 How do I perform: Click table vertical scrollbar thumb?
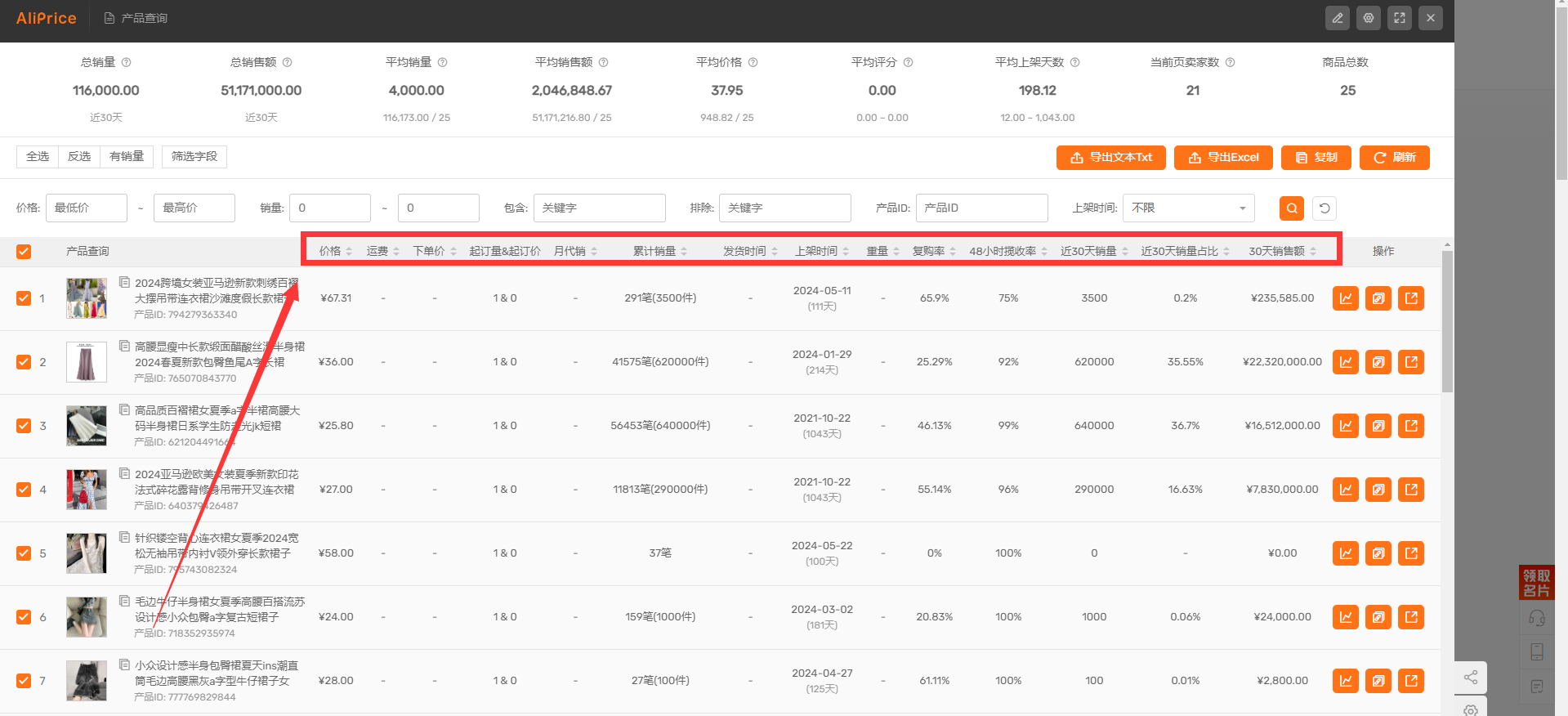click(1447, 321)
